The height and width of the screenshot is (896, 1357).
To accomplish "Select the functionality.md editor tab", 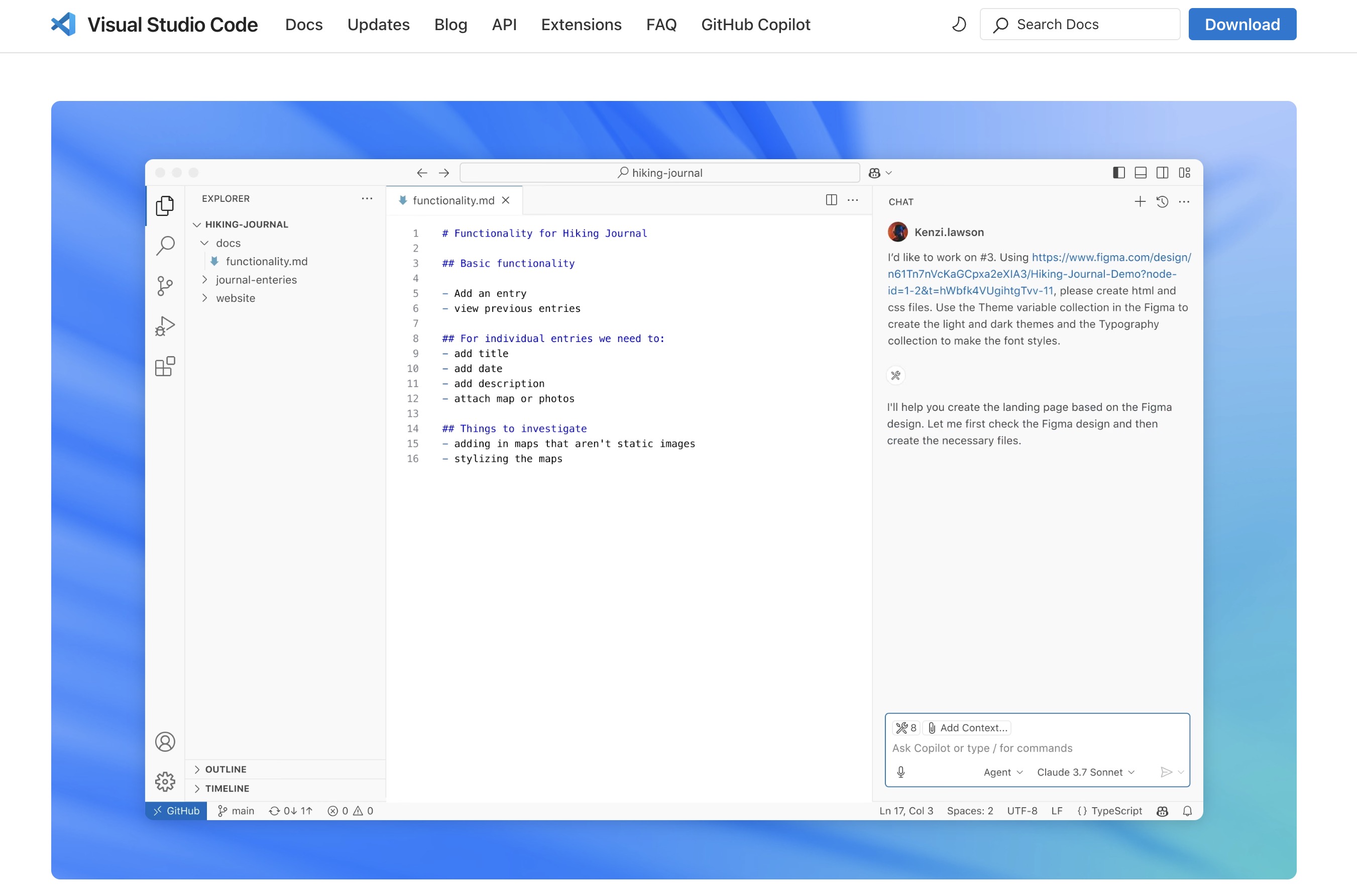I will [453, 200].
